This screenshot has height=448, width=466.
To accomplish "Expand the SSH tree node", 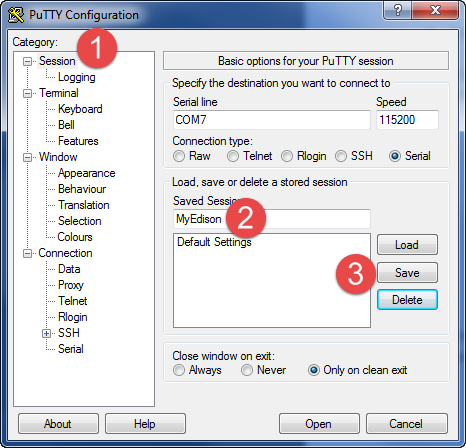I will coord(47,333).
